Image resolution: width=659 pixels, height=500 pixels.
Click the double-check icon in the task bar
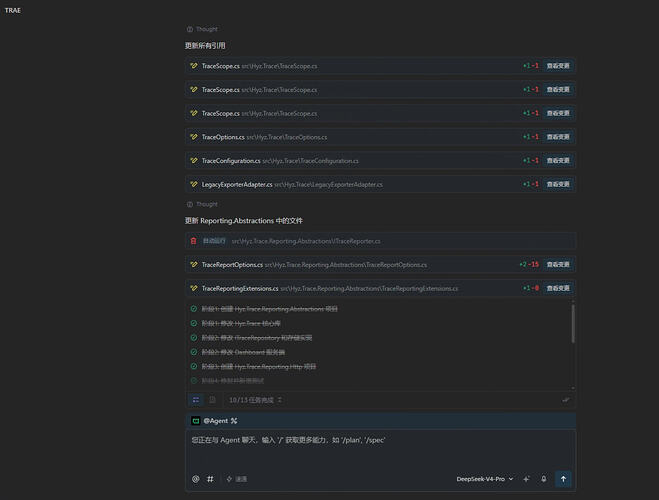(566, 400)
